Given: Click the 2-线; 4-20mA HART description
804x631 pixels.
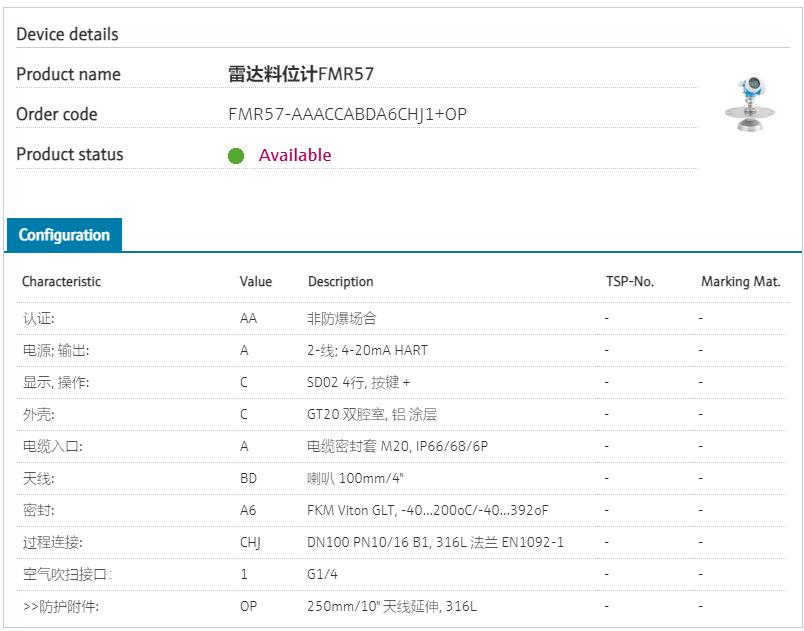Looking at the screenshot, I should pyautogui.click(x=367, y=350).
